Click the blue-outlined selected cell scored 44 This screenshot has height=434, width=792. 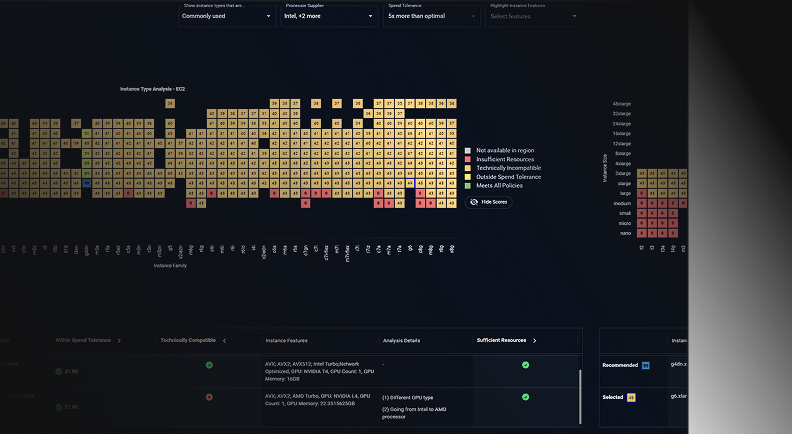(410, 183)
